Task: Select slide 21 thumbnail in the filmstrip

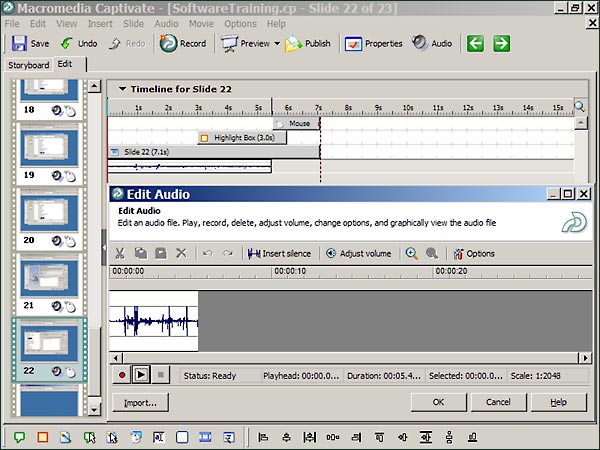Action: (49, 278)
